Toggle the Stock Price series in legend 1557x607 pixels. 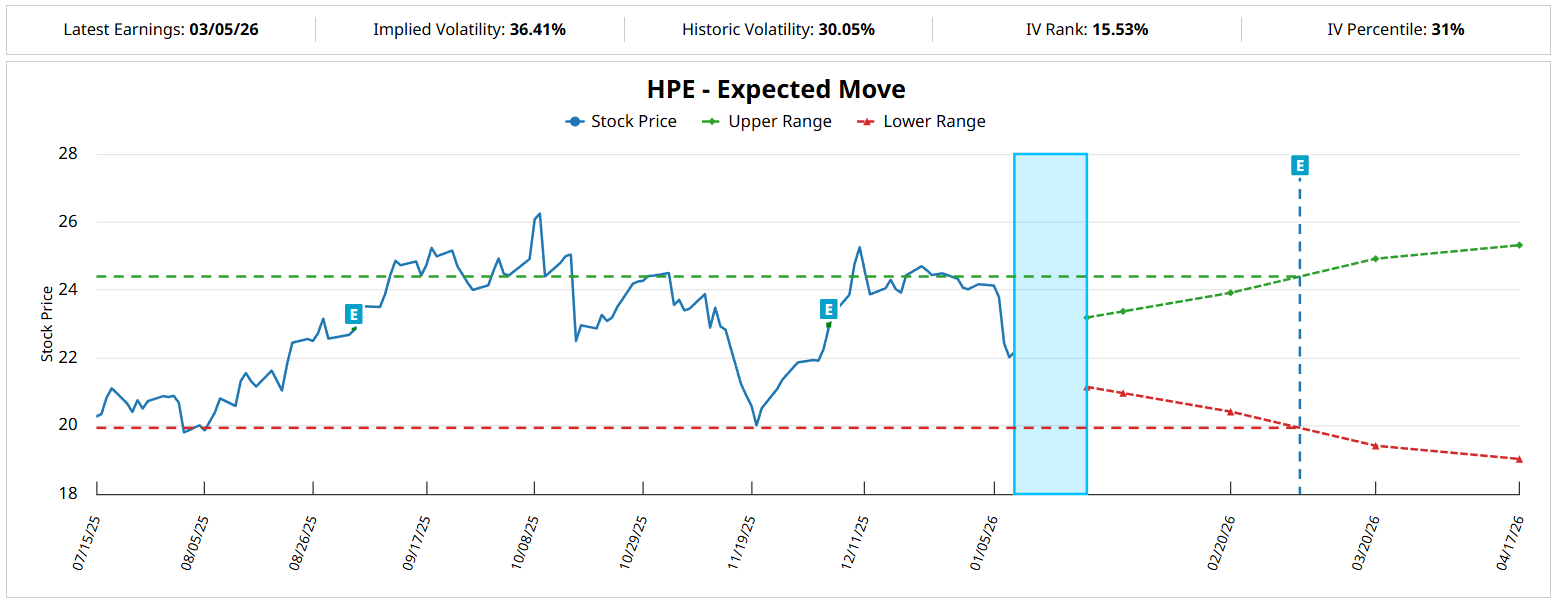coord(621,122)
